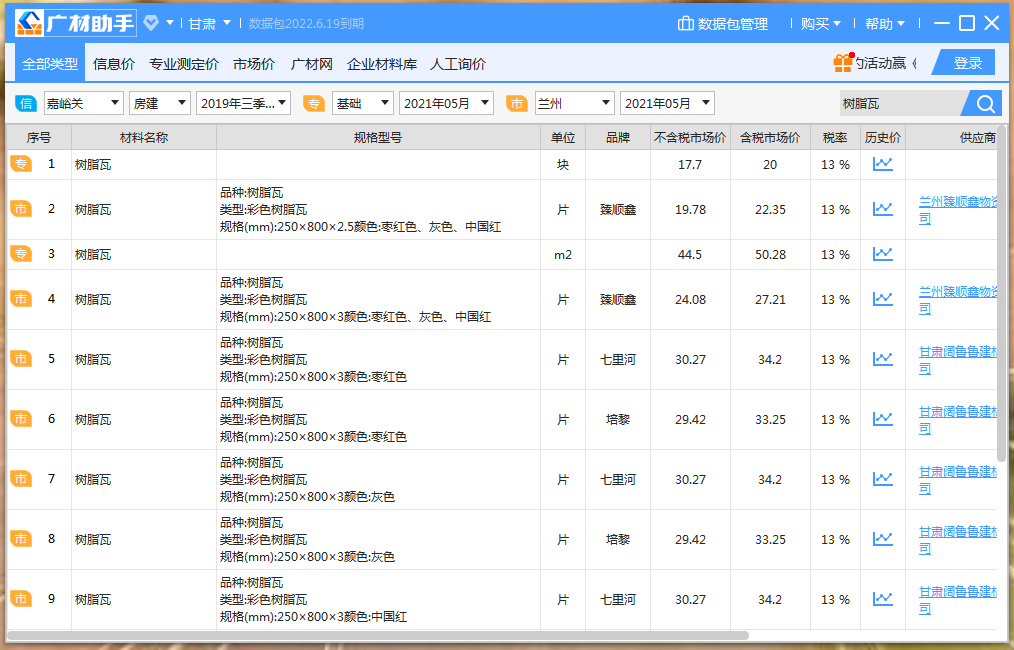Image resolution: width=1014 pixels, height=650 pixels.
Task: Open supplier link on row 2
Action: (958, 210)
